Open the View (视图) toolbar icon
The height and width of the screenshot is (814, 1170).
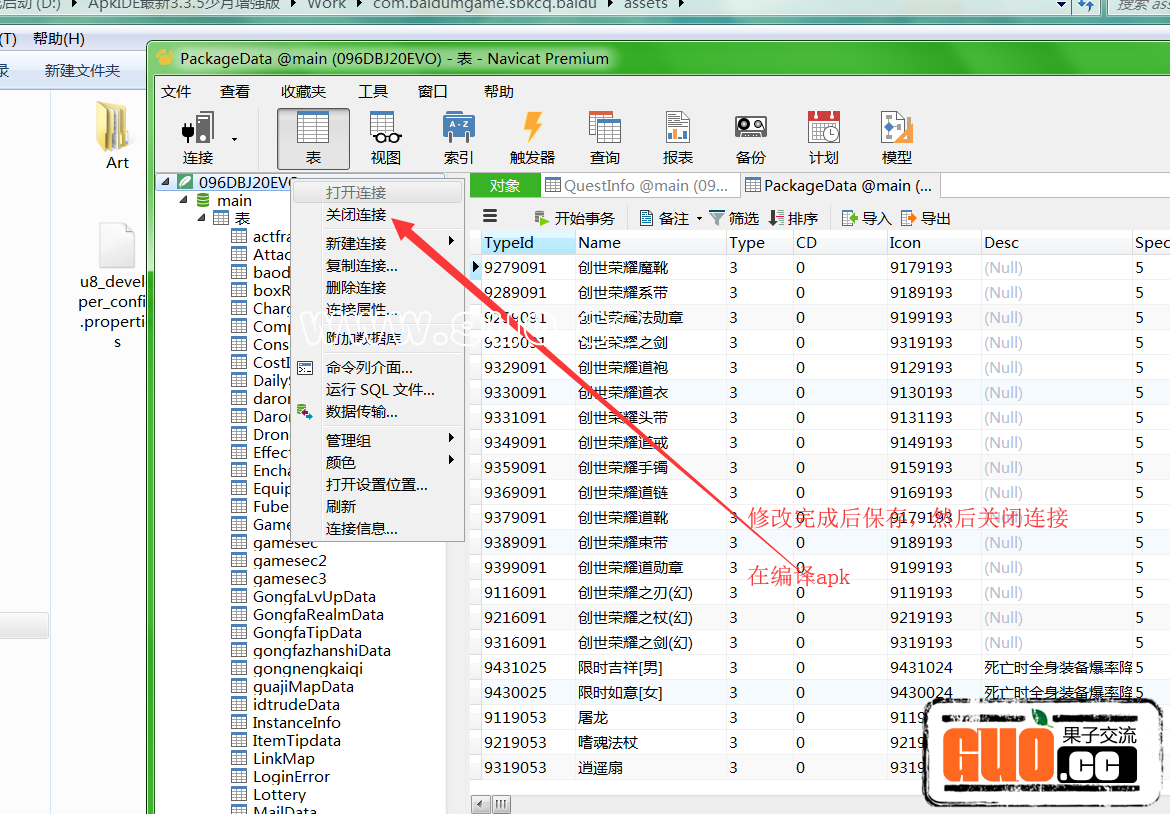tap(385, 138)
